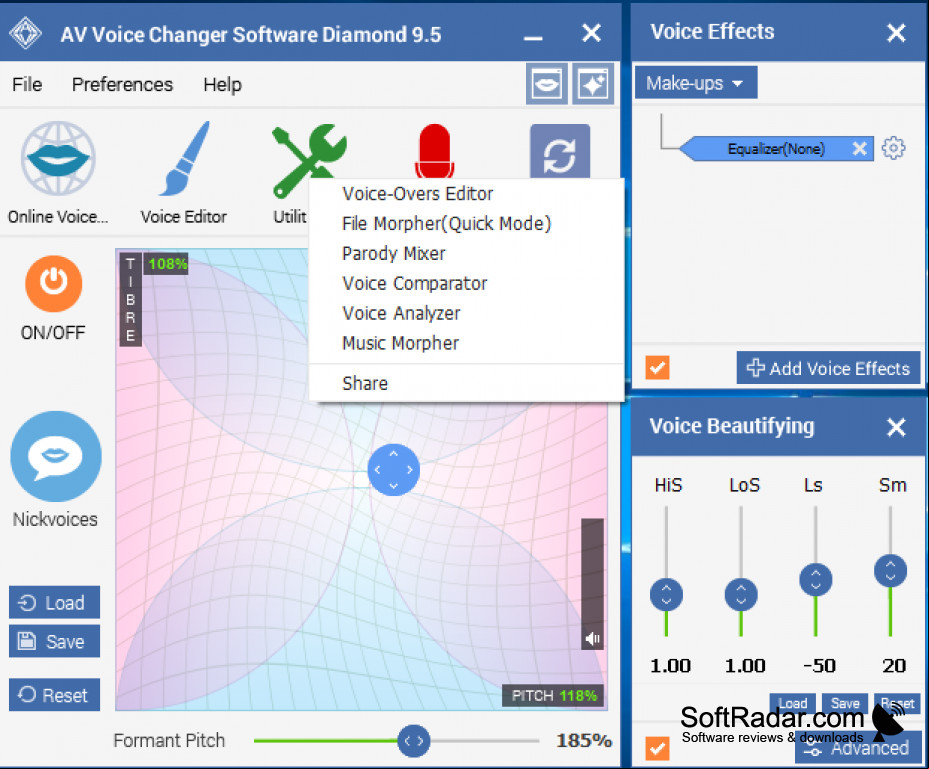Image resolution: width=929 pixels, height=769 pixels.
Task: Click the Formant Pitch slider handle
Action: pyautogui.click(x=414, y=741)
